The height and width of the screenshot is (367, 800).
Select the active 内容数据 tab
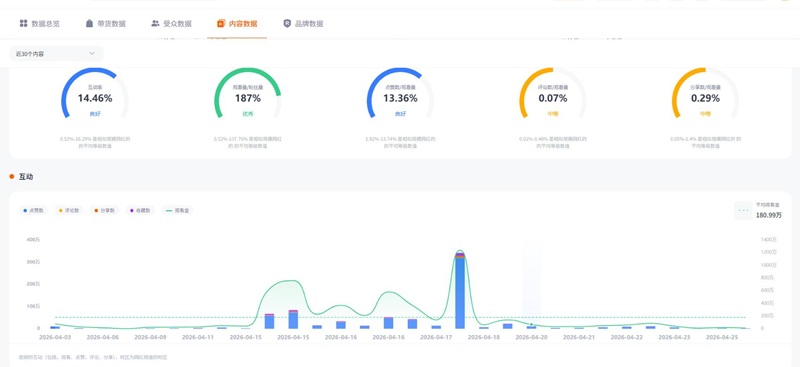(x=237, y=23)
